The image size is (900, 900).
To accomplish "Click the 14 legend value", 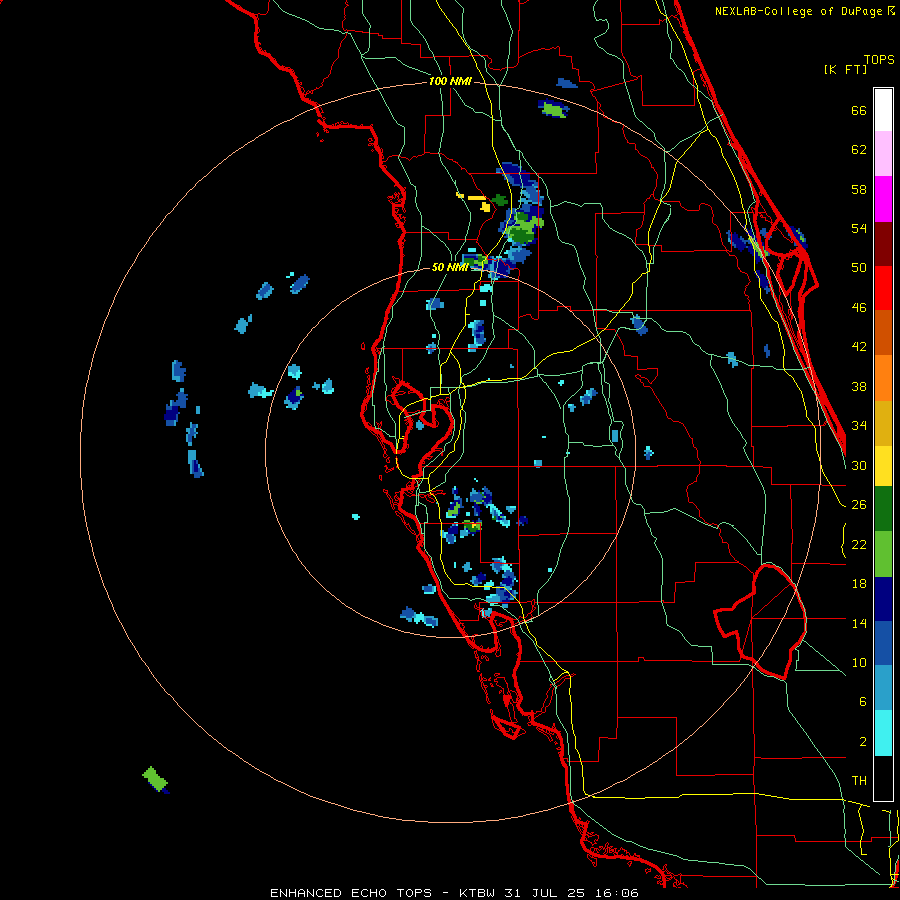I will 859,623.
